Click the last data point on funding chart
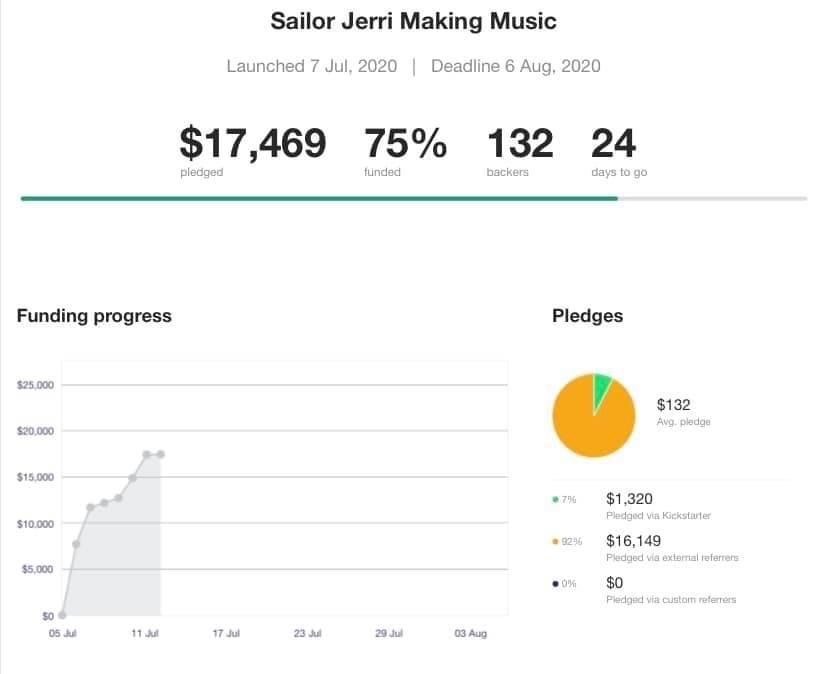This screenshot has height=674, width=828. pos(160,454)
